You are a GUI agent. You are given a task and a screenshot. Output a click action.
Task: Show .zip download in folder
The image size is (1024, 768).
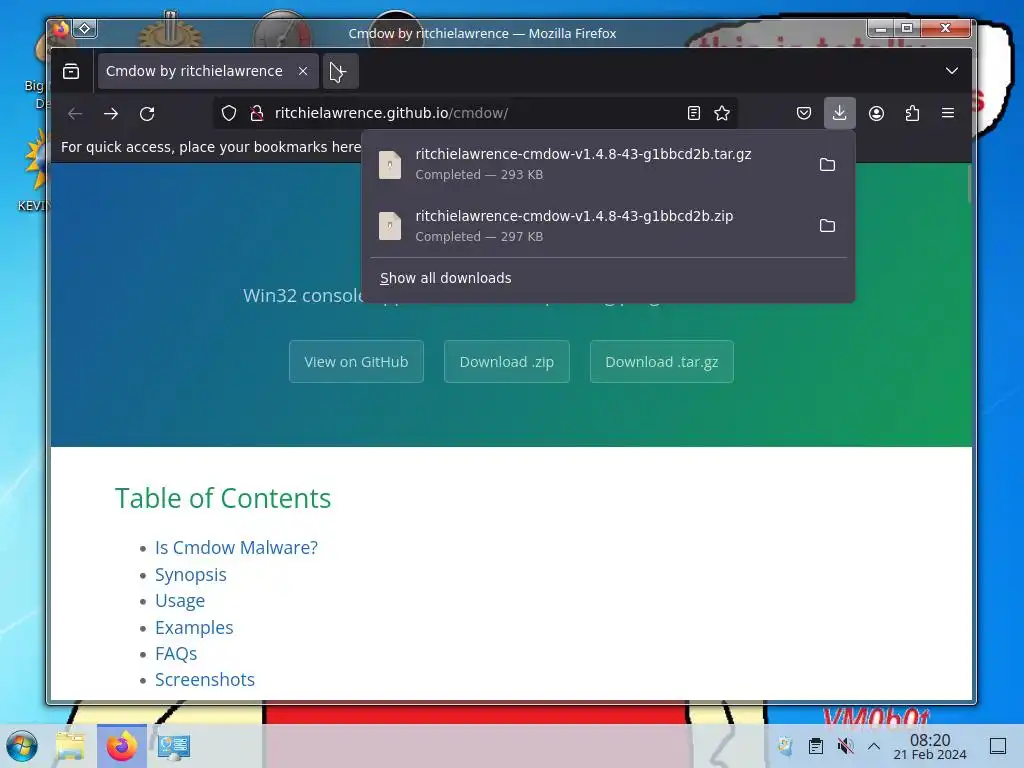coord(827,226)
